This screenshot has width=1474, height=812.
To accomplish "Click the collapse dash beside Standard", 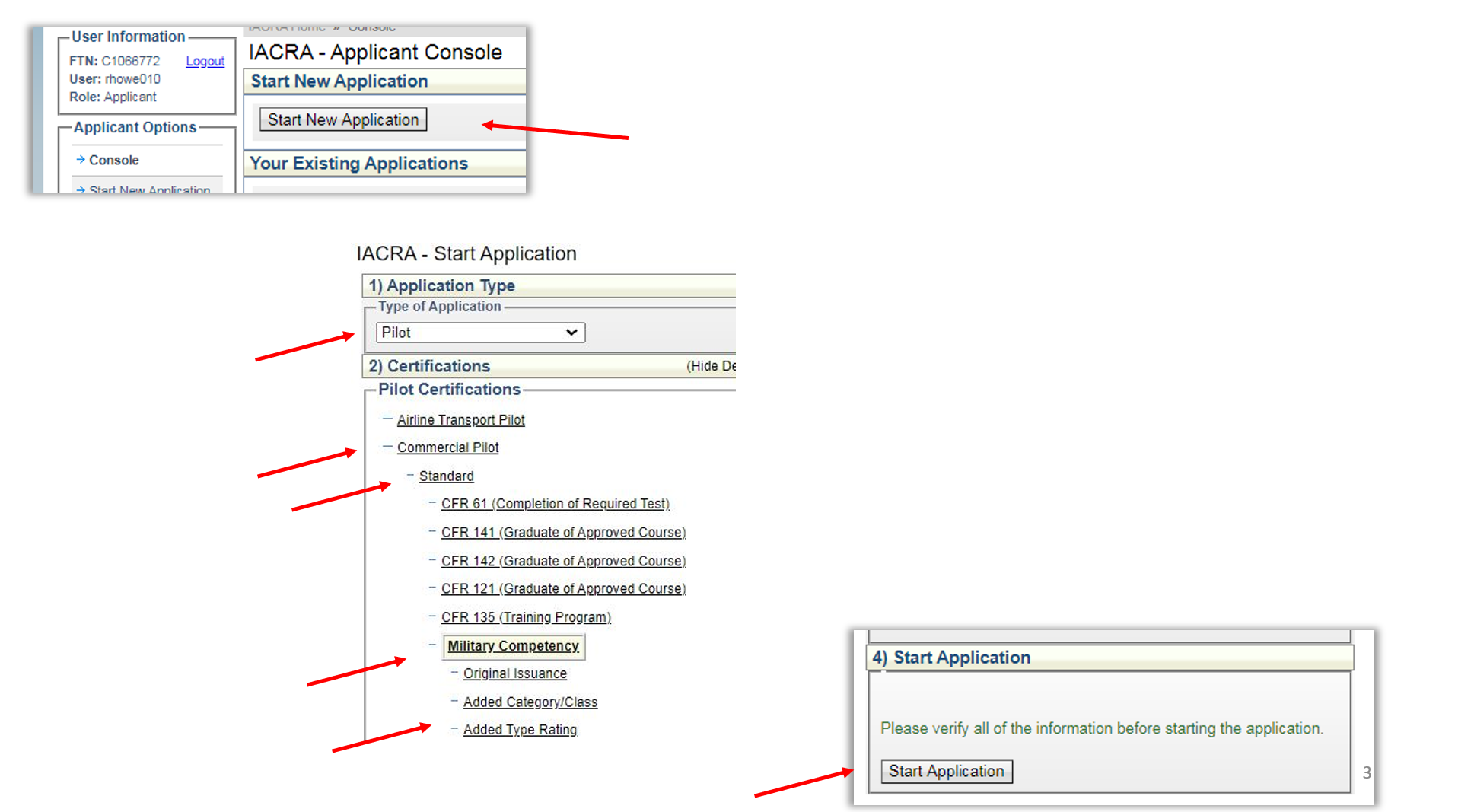I will 410,475.
